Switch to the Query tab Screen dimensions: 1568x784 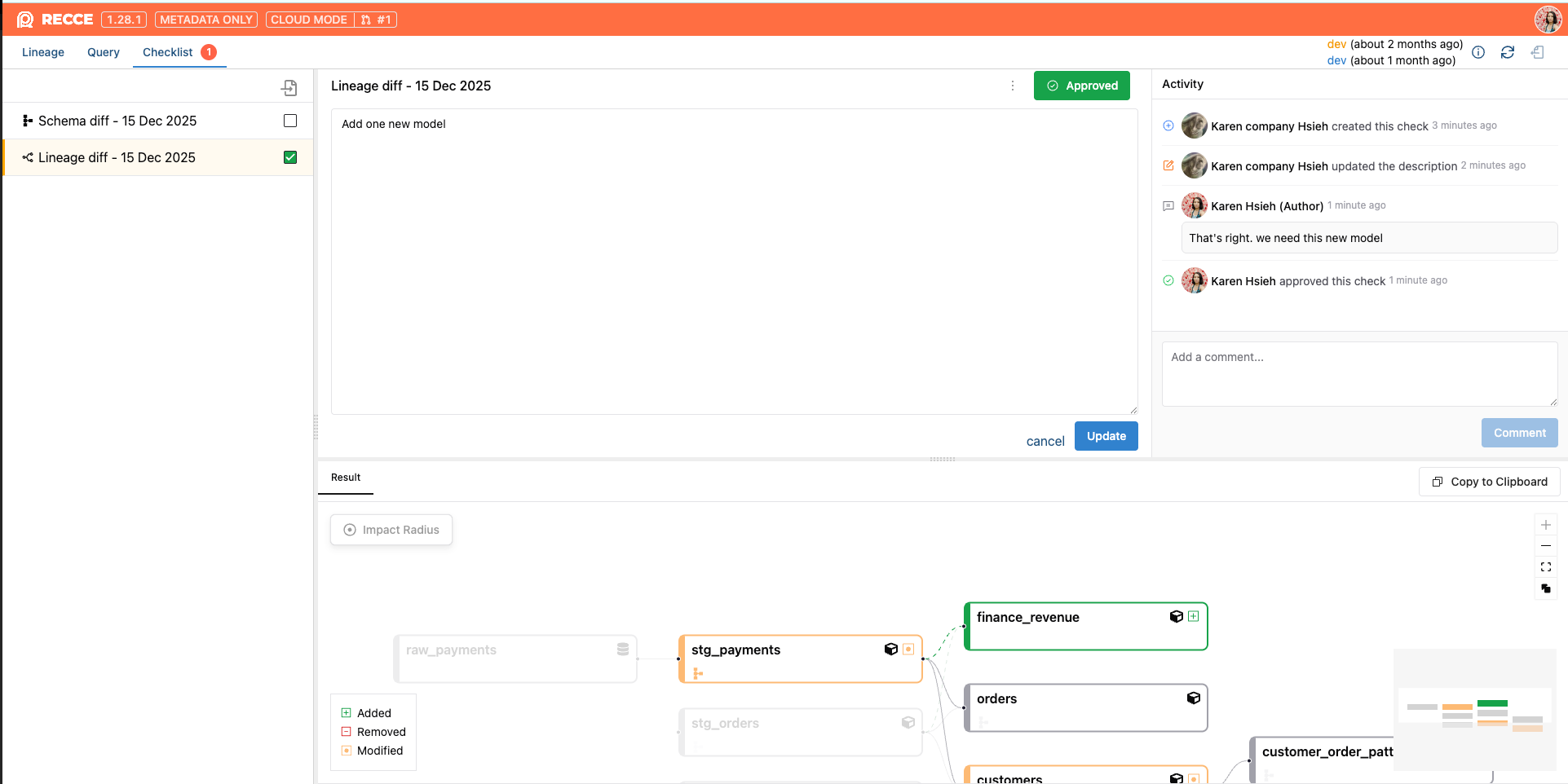(103, 51)
